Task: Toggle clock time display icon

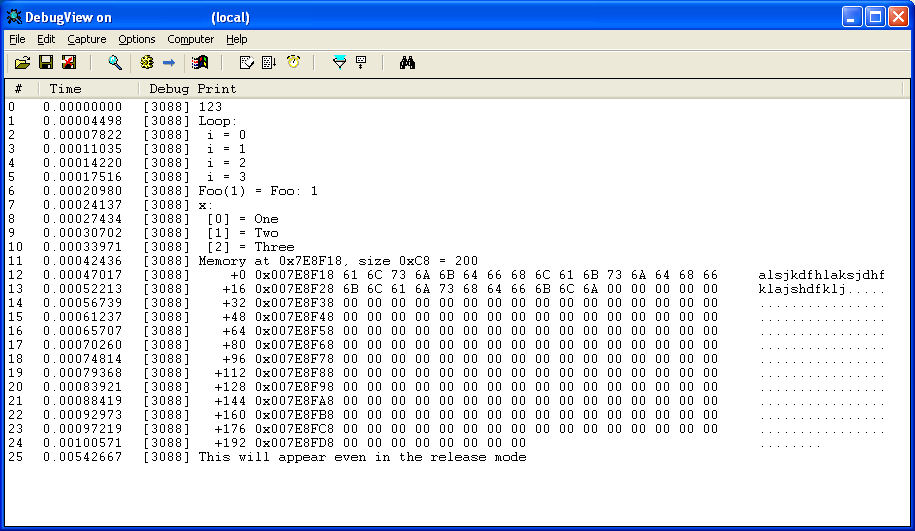Action: (x=293, y=63)
